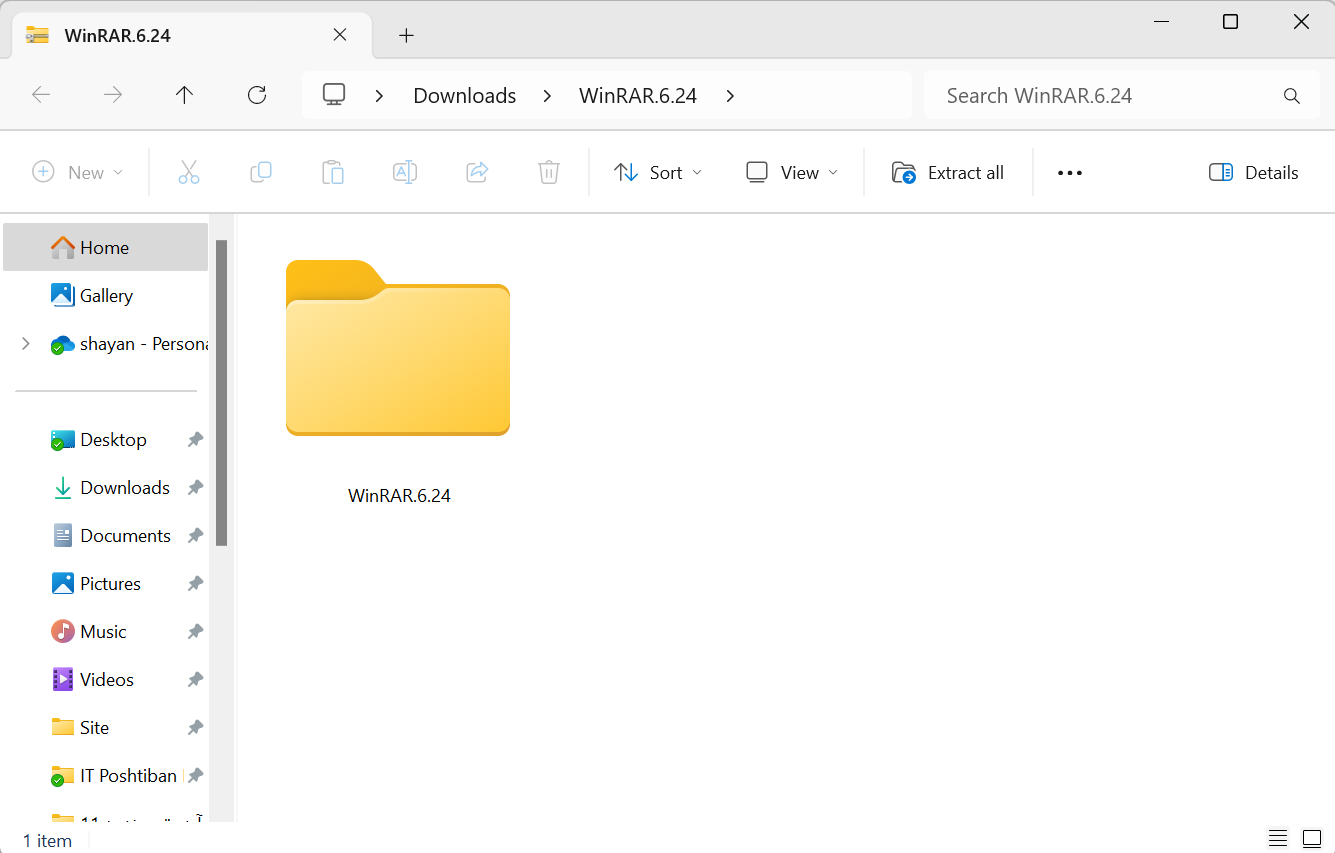Unpin Videos from Quick access
Viewport: 1335px width, 853px height.
[x=196, y=680]
